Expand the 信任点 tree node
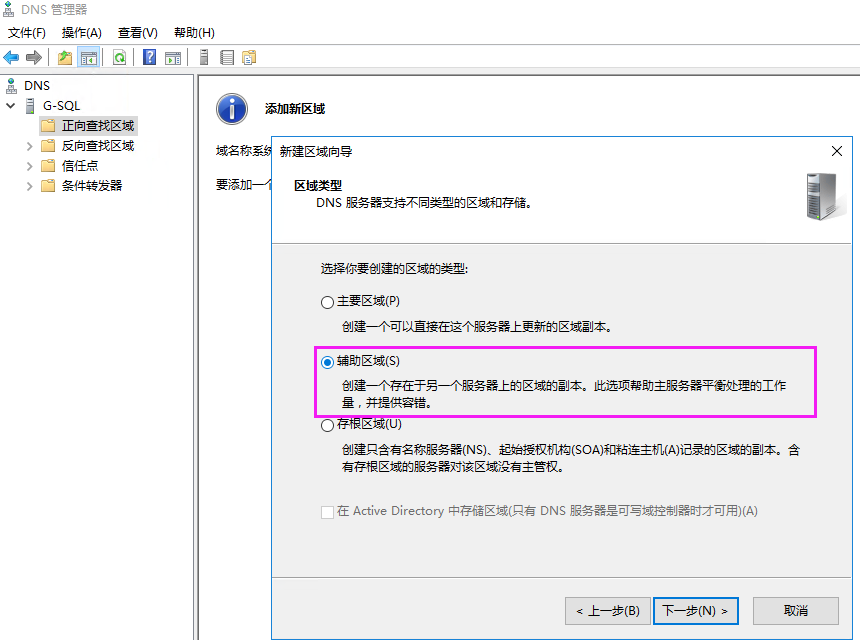 pos(30,166)
